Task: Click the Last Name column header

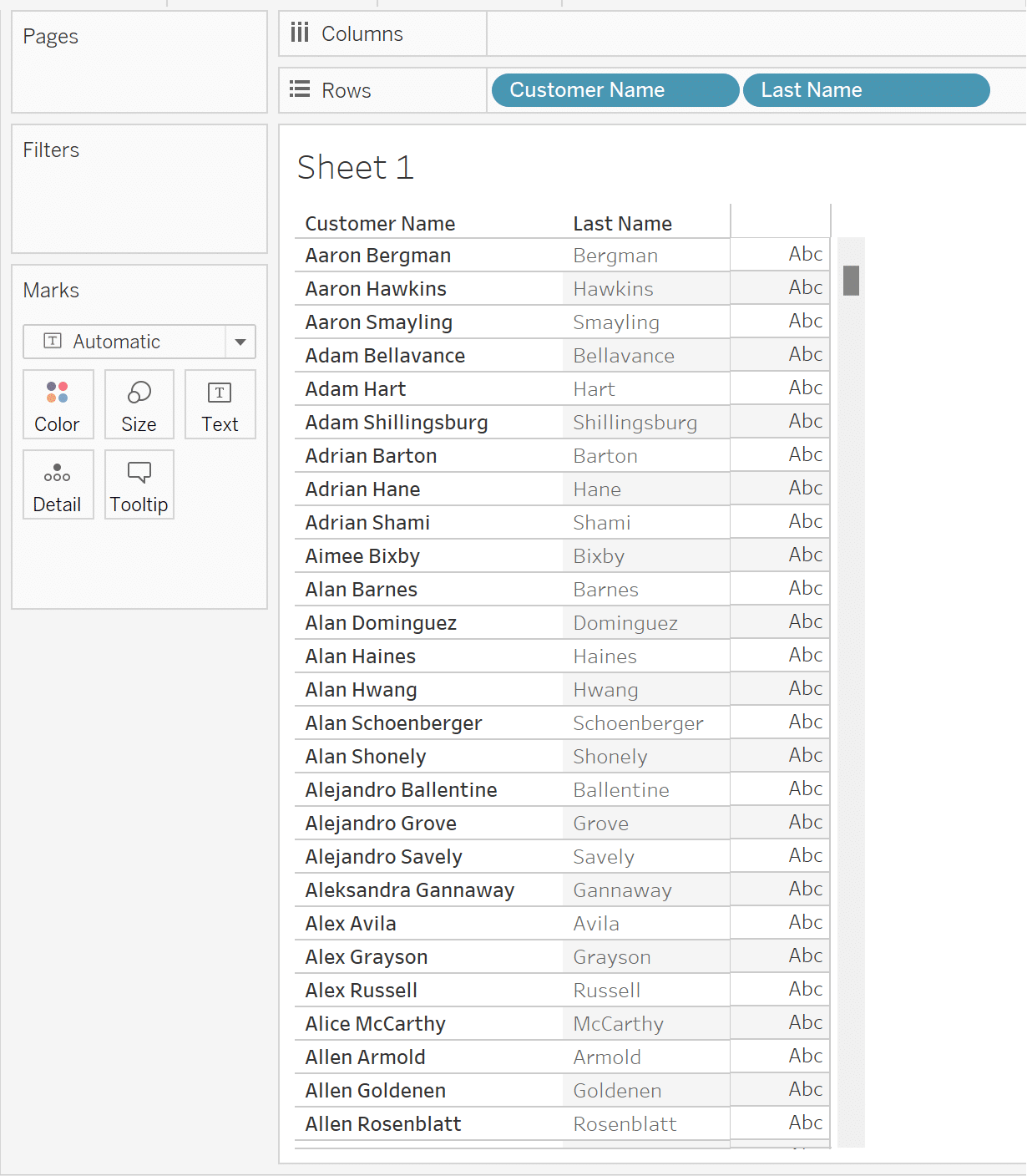Action: (622, 224)
